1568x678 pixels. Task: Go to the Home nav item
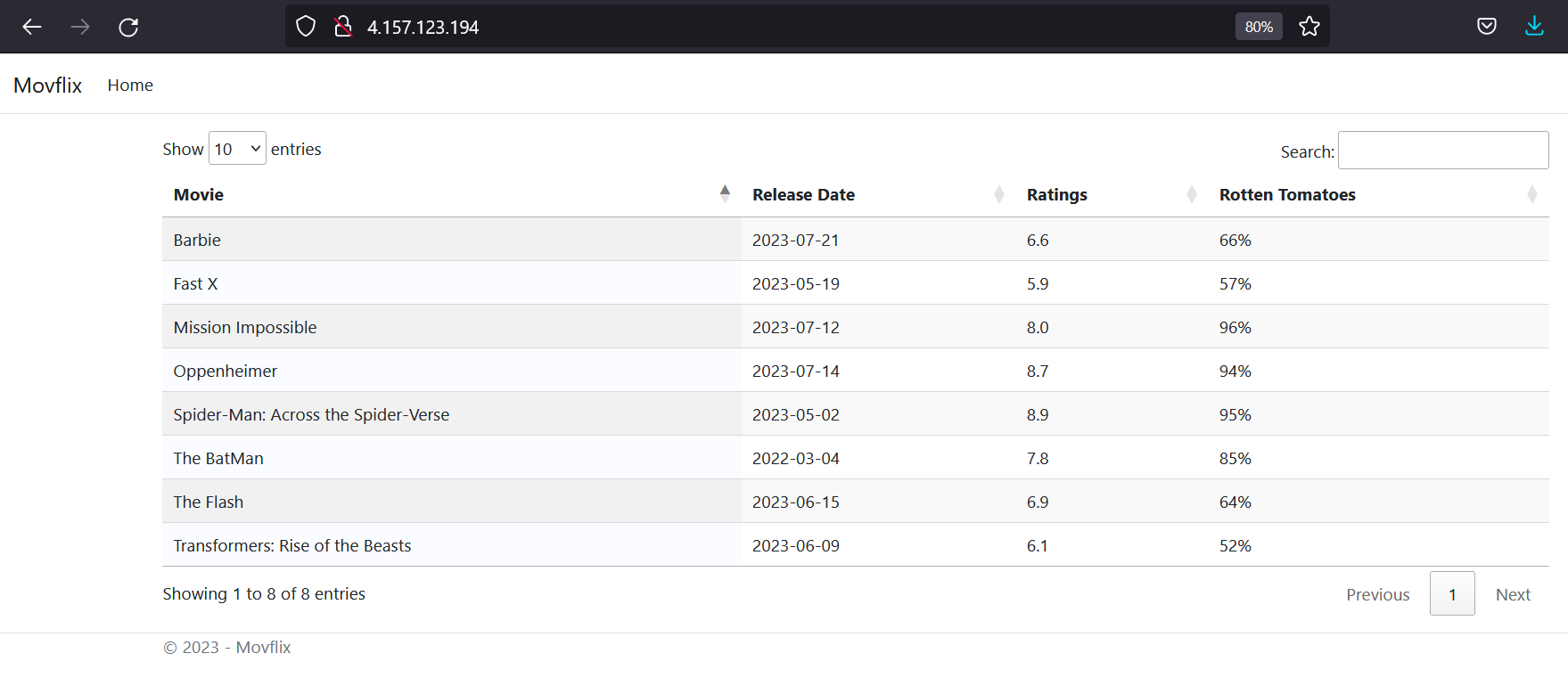(130, 85)
